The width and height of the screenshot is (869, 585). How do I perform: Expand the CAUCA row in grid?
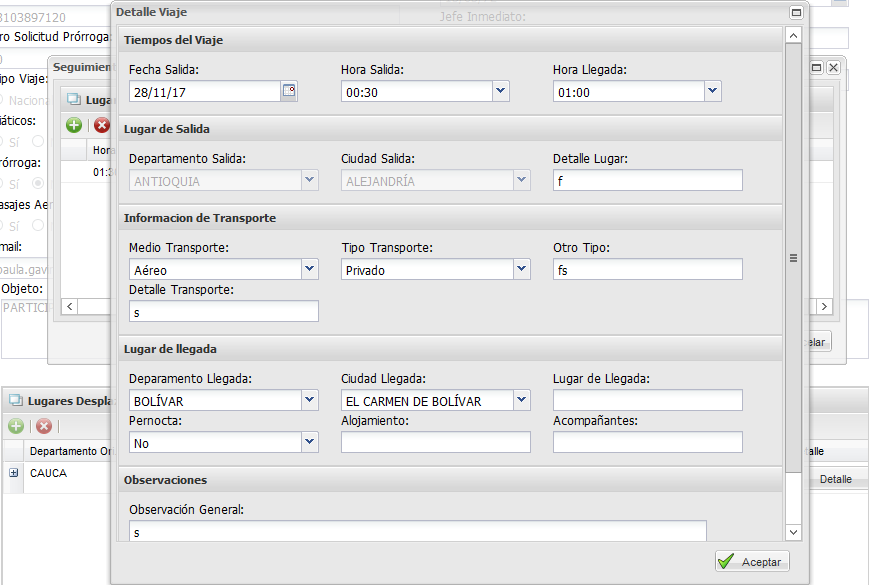(x=14, y=473)
